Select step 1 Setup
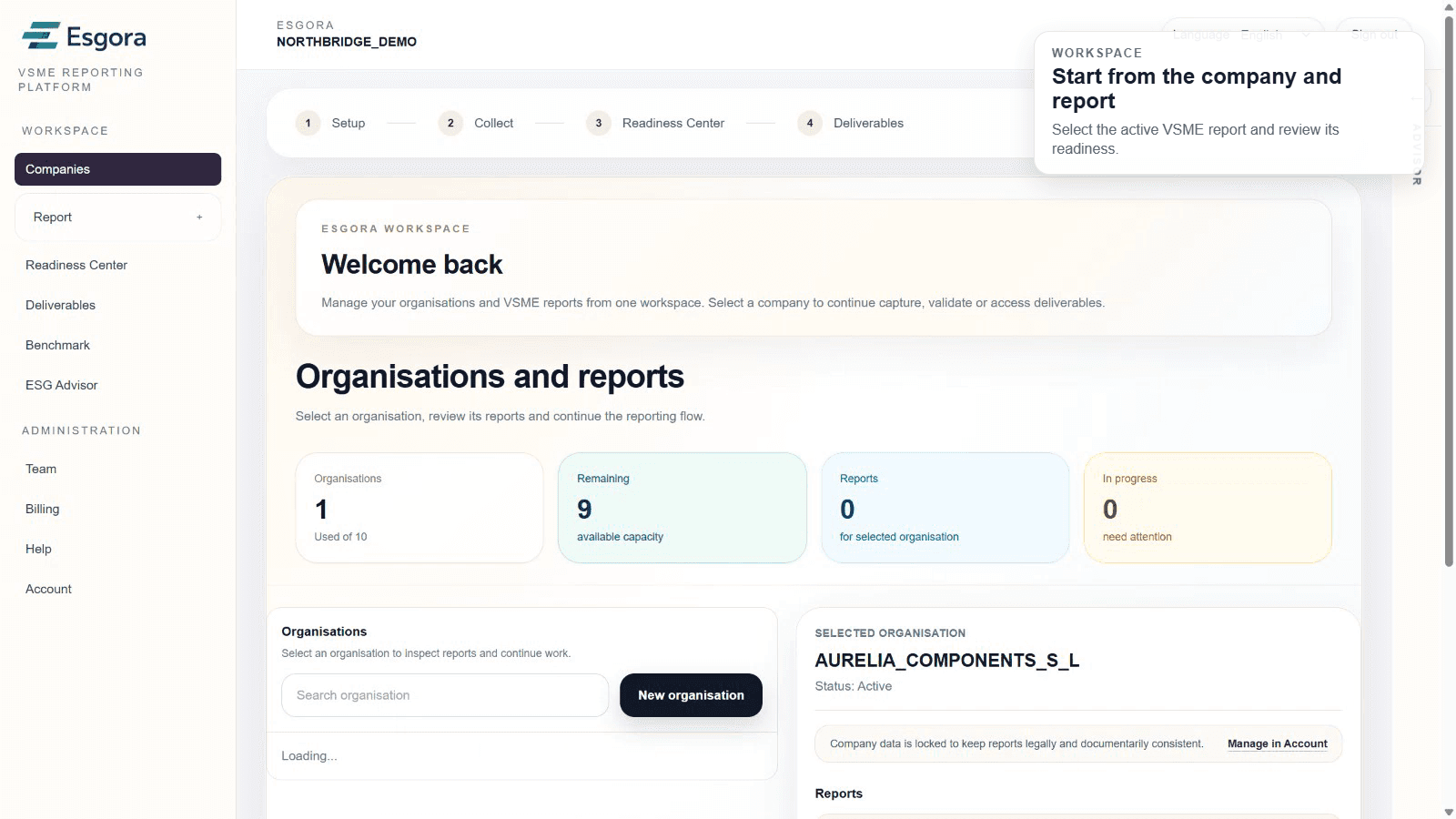 330,123
